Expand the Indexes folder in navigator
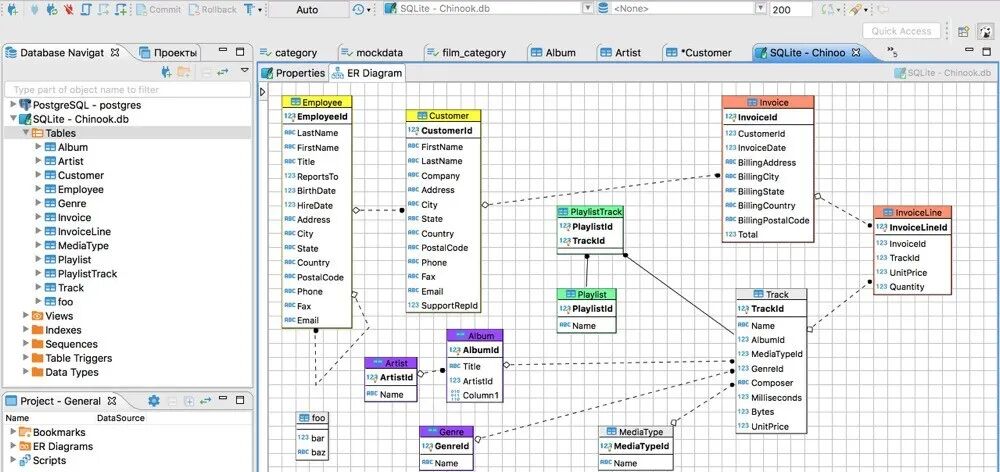Viewport: 1000px width, 472px height. [26, 330]
